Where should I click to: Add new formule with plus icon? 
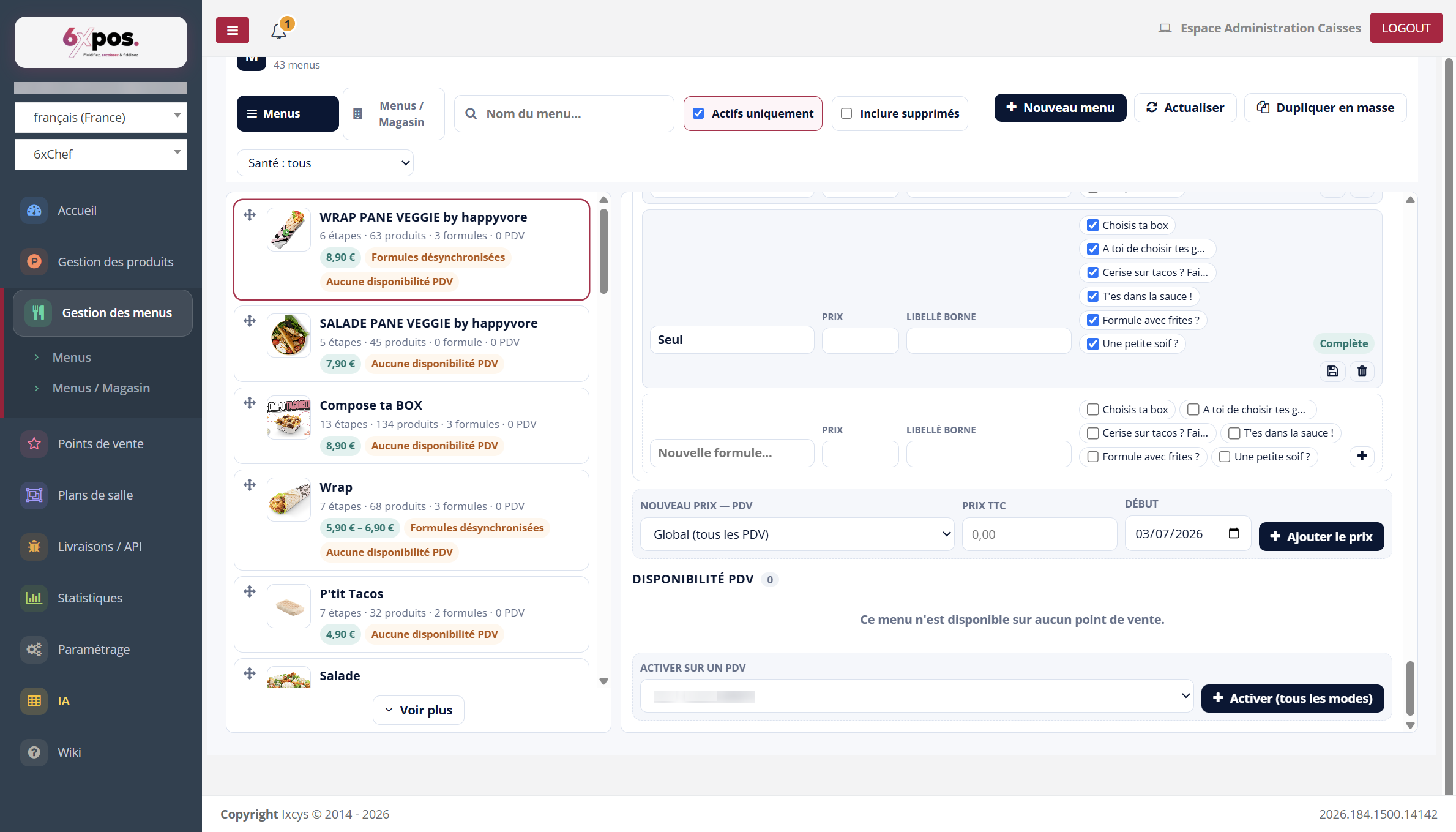pyautogui.click(x=1362, y=456)
